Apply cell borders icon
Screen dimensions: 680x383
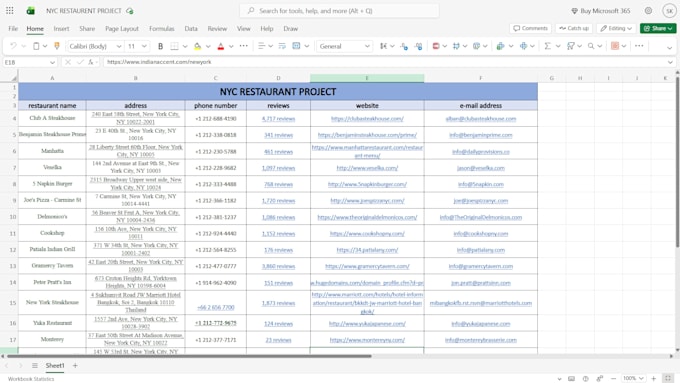click(174, 46)
